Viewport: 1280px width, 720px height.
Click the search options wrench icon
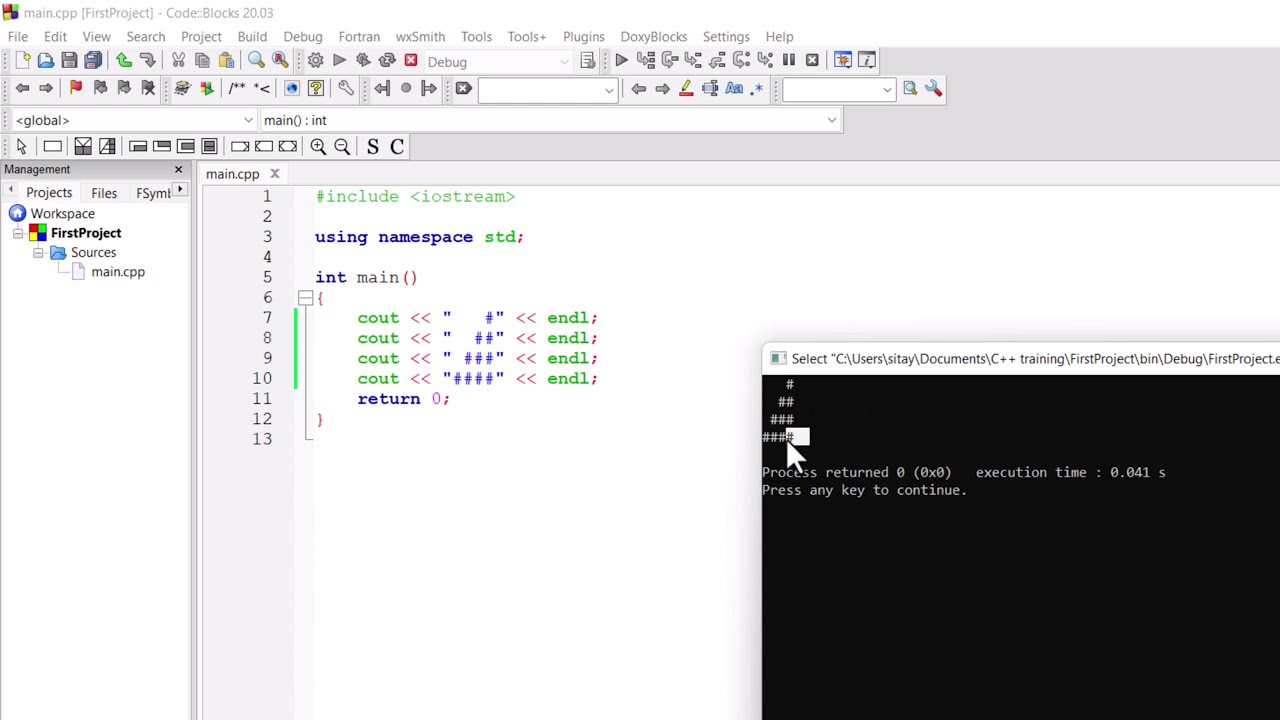(x=933, y=89)
